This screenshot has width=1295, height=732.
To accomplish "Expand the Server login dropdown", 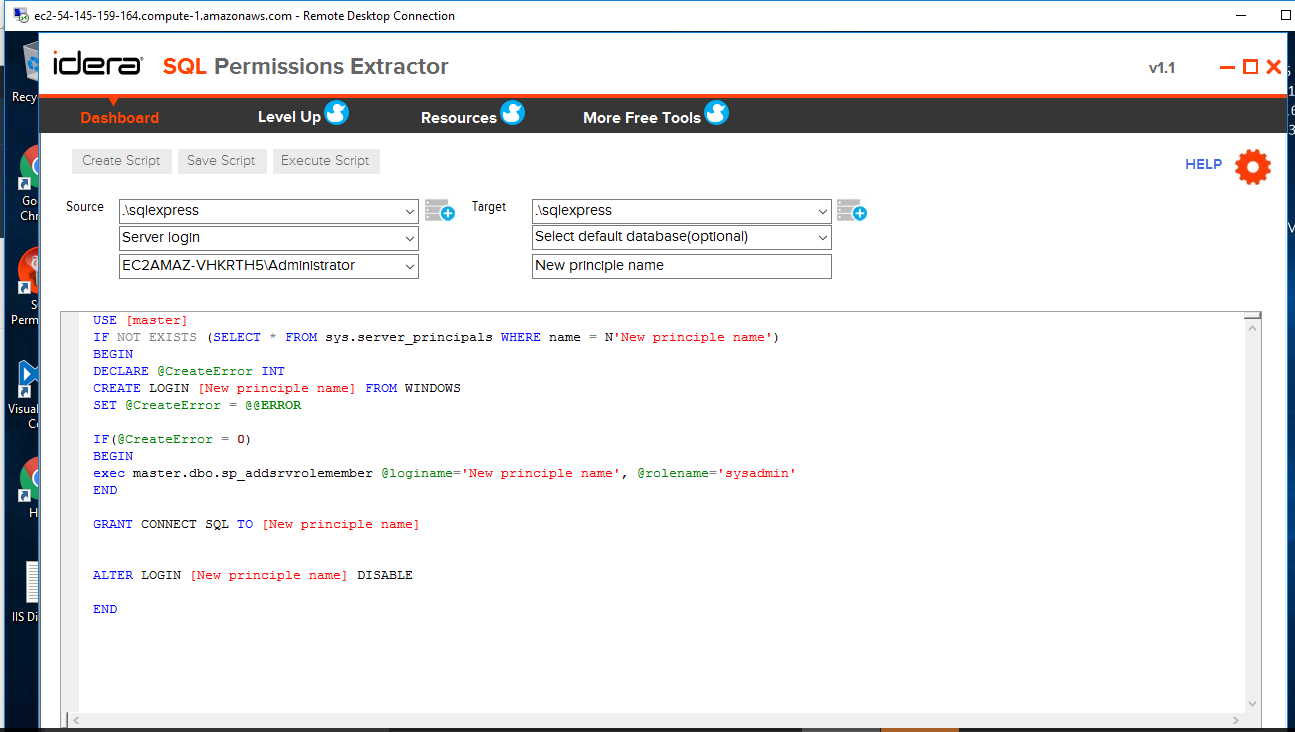I will tap(409, 238).
